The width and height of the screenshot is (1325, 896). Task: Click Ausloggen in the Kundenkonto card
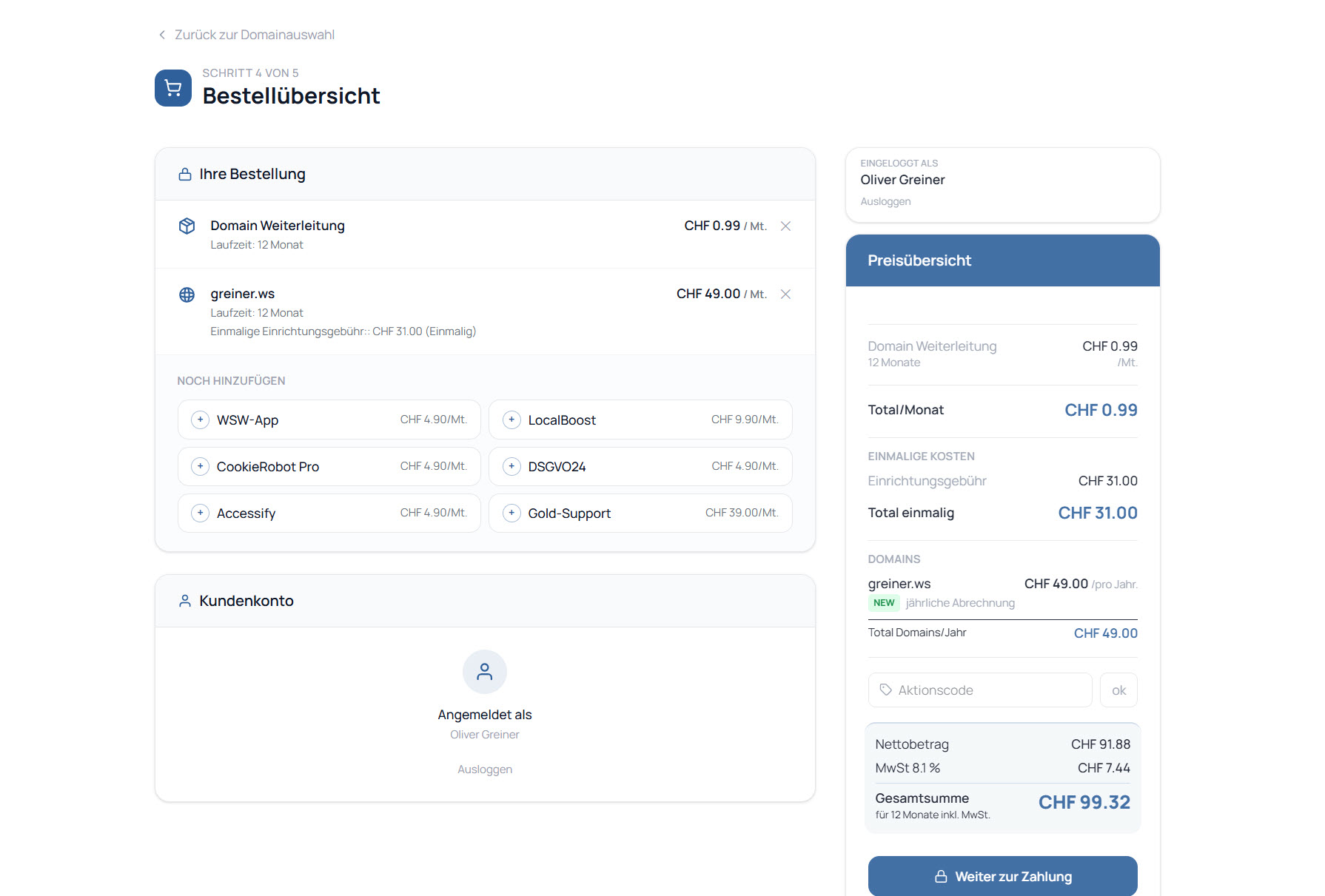point(485,769)
